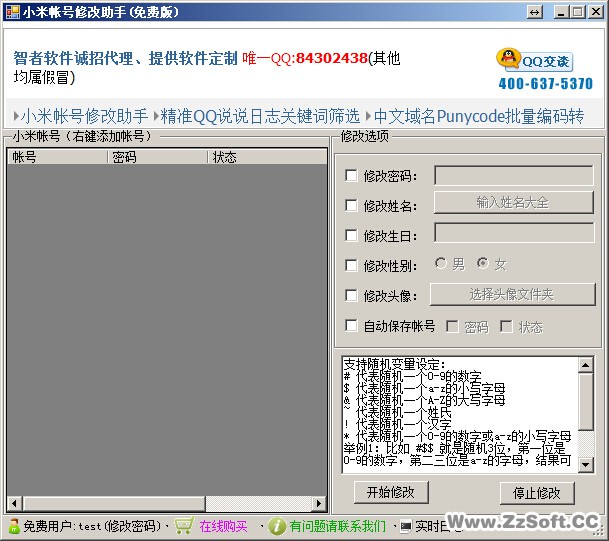Click the green info icon

click(x=277, y=526)
